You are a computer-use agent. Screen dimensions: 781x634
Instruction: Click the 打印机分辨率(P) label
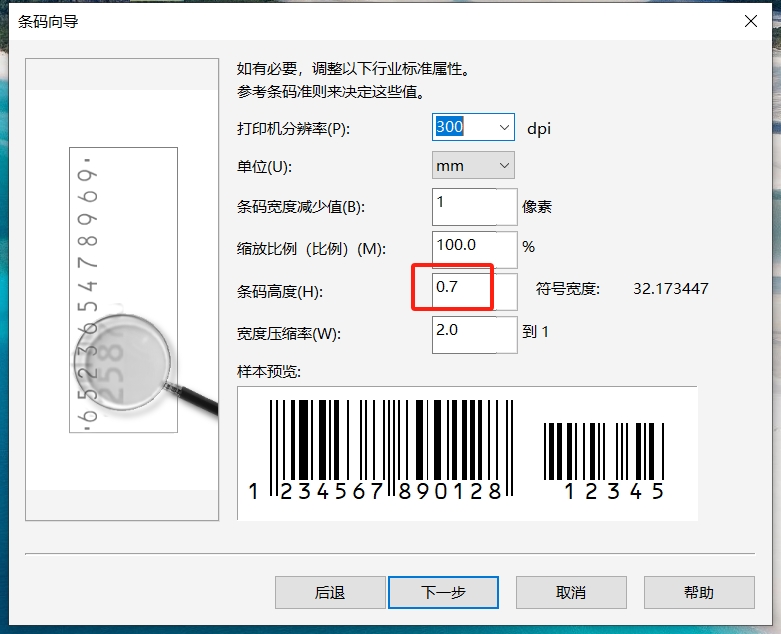(x=293, y=129)
